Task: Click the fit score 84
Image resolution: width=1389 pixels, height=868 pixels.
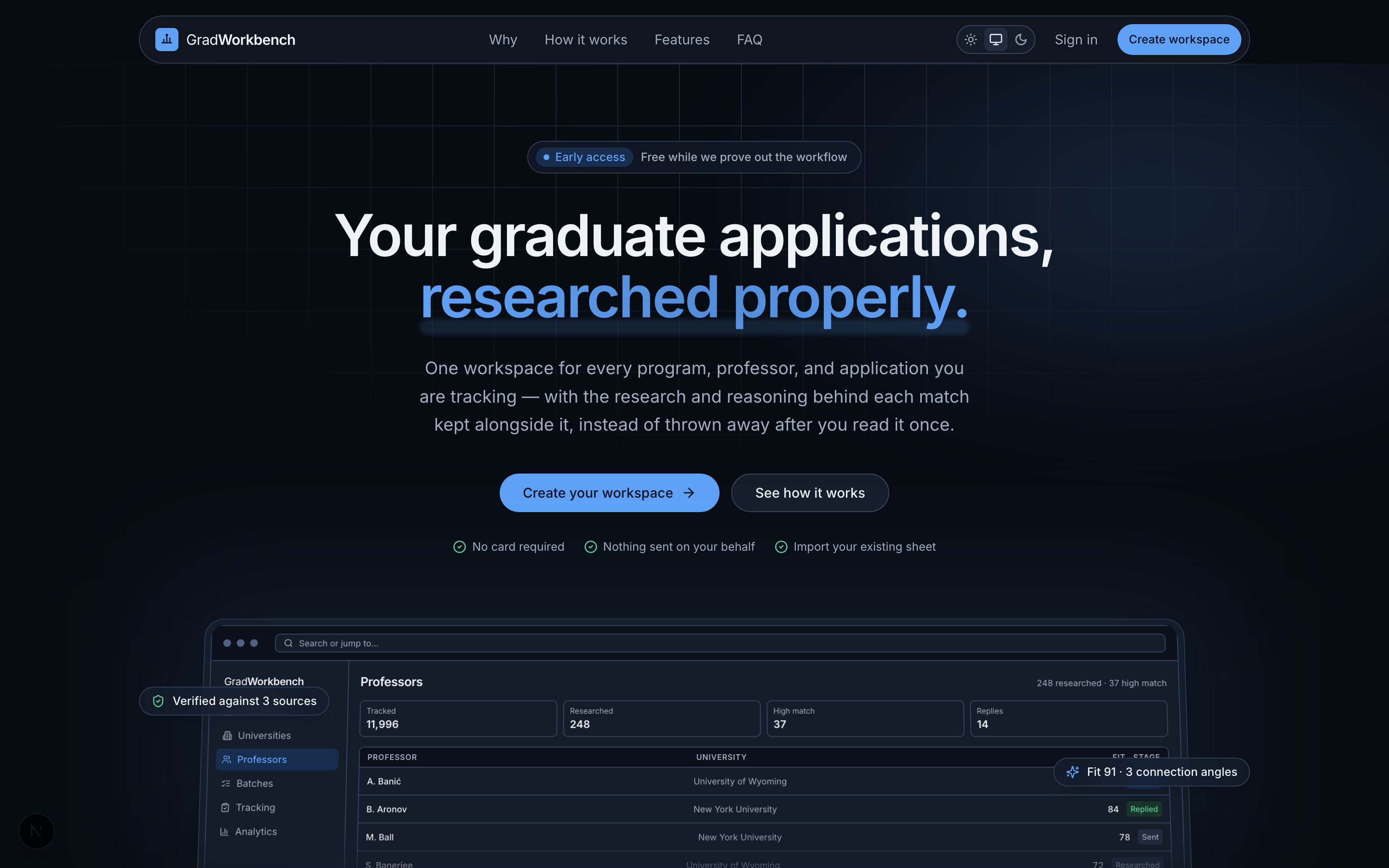Action: coord(1113,809)
